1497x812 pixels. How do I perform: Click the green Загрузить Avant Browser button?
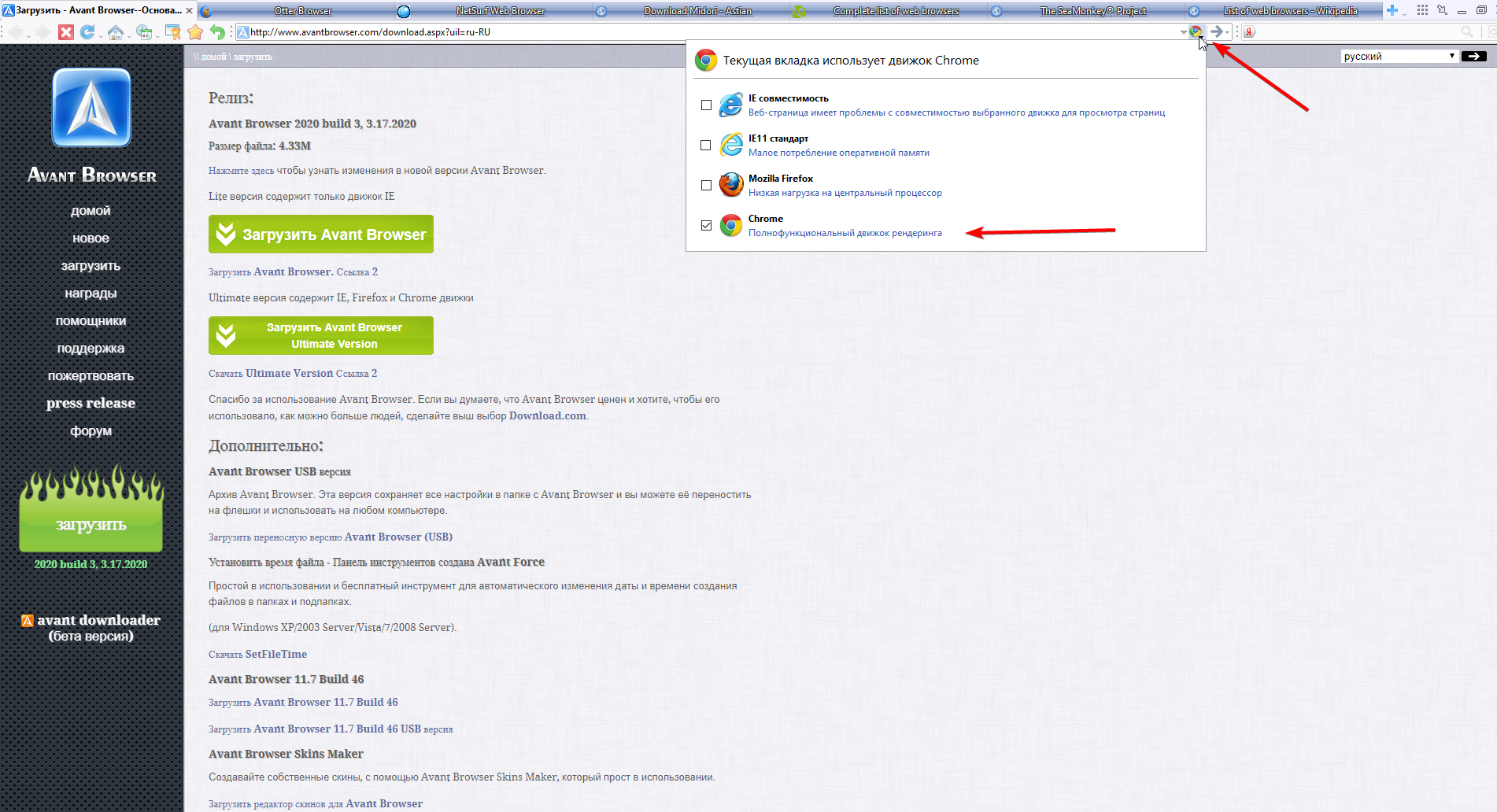coord(321,234)
